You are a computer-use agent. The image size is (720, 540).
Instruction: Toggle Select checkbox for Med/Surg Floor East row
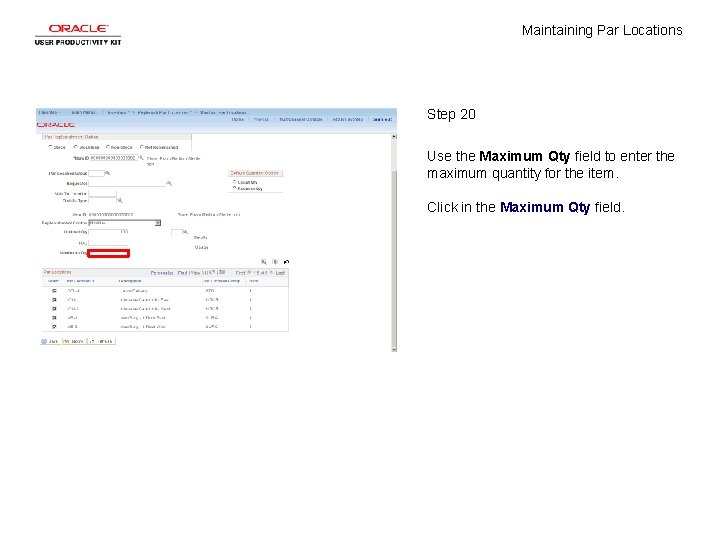pos(54,318)
